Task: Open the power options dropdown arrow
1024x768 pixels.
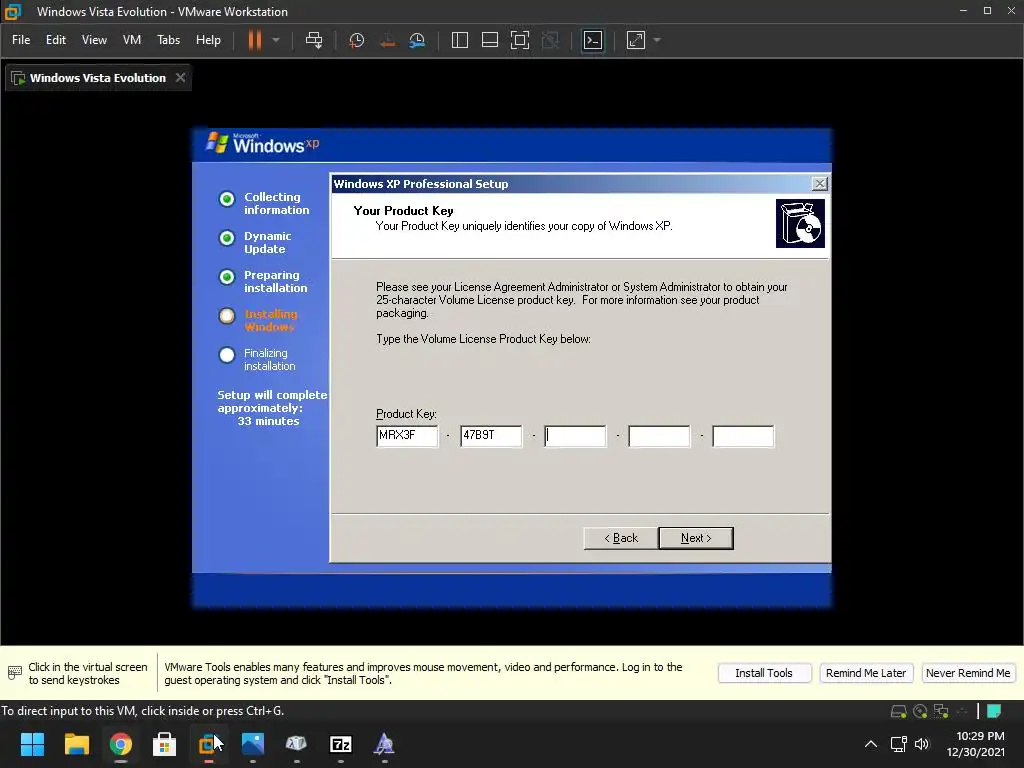Action: point(276,40)
